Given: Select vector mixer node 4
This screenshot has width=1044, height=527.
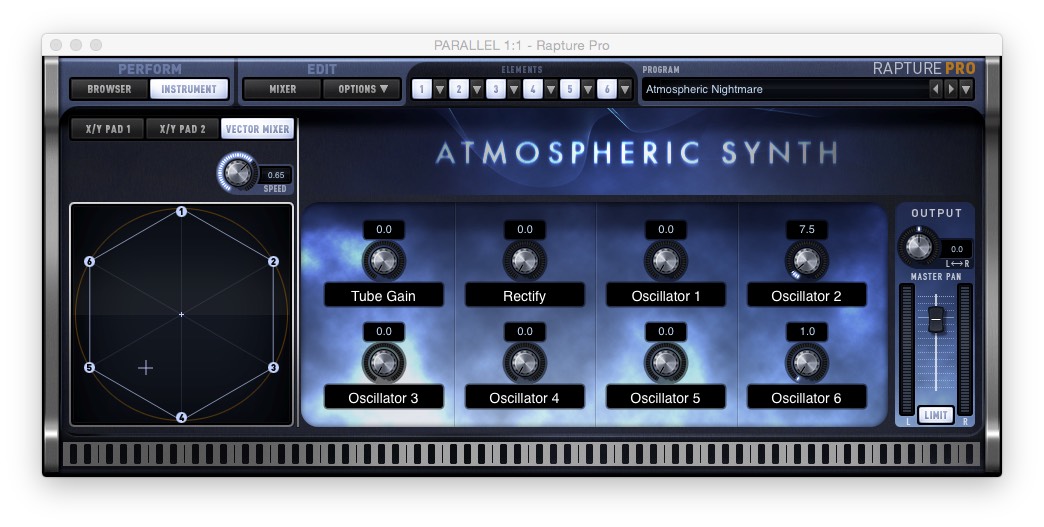Looking at the screenshot, I should point(181,417).
